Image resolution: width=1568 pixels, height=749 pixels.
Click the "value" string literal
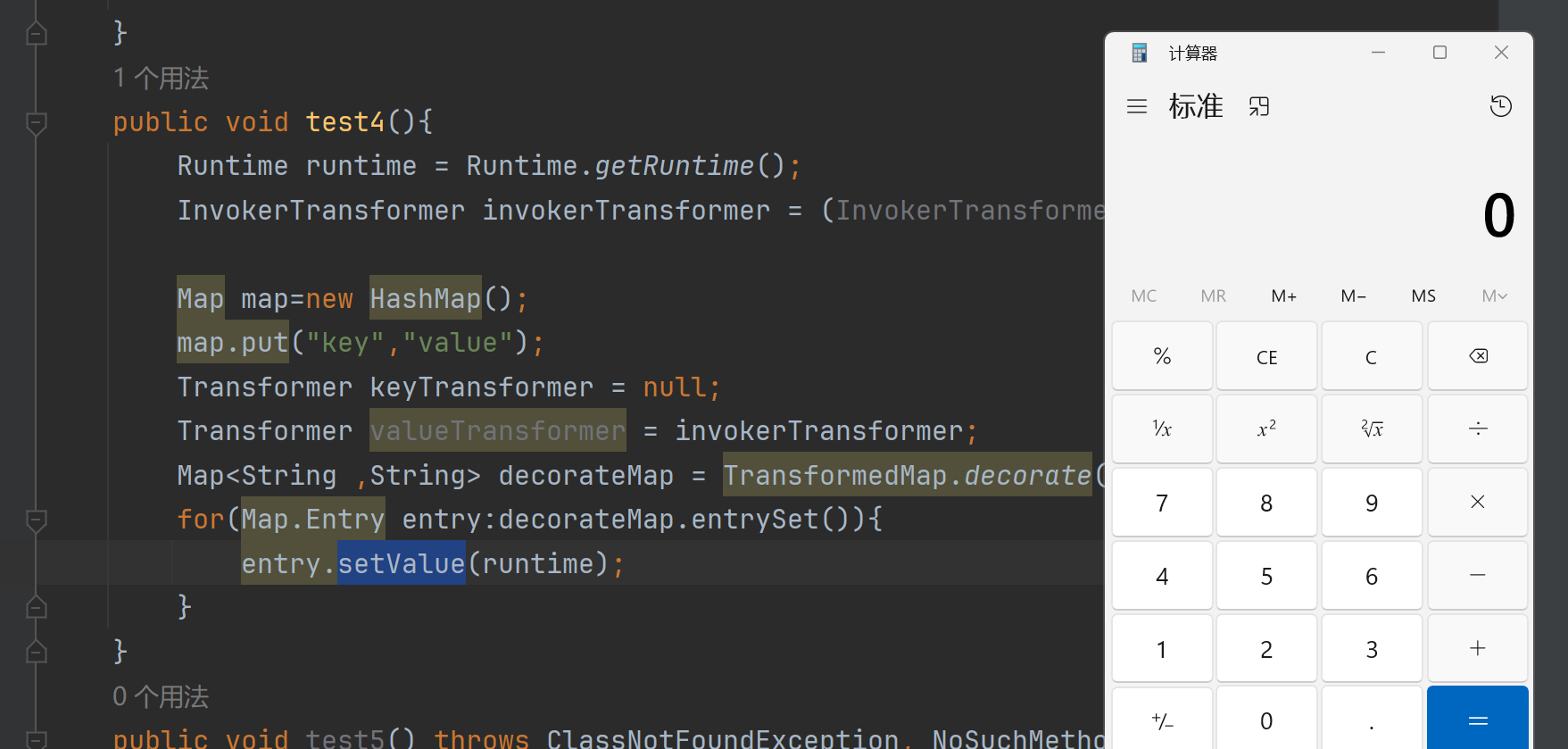click(x=457, y=343)
